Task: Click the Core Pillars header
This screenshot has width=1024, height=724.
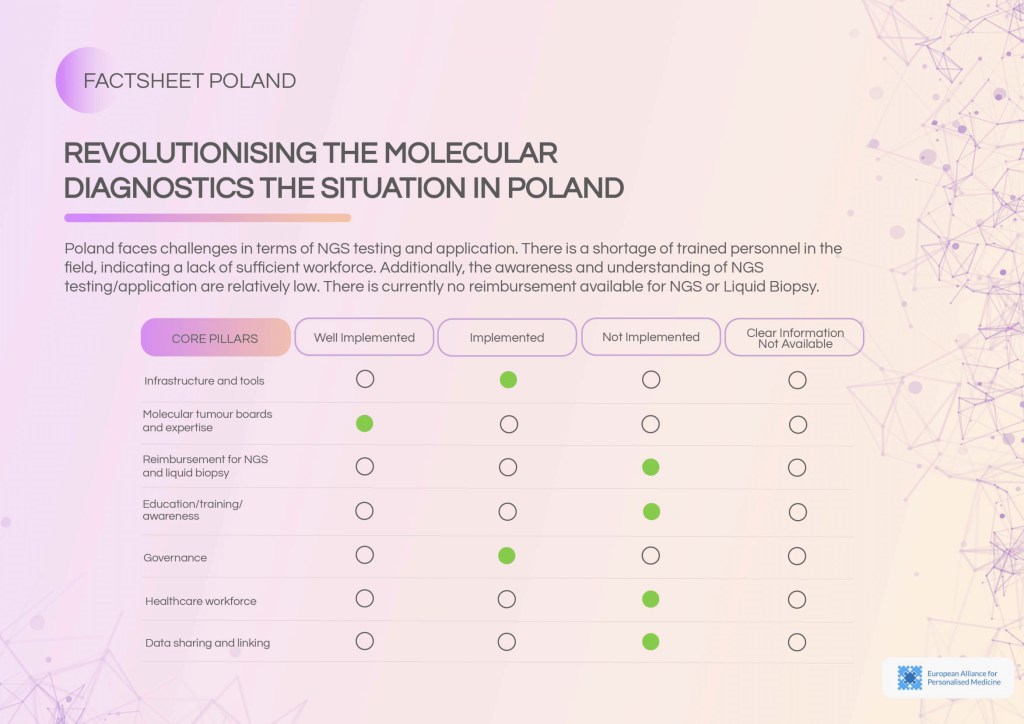Action: [215, 338]
